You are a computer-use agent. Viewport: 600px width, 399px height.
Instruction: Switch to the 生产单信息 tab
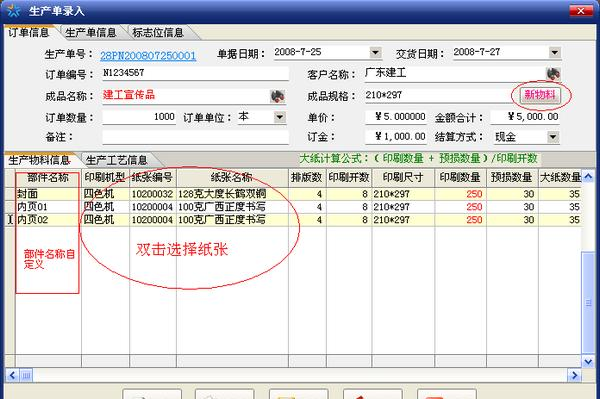91,33
